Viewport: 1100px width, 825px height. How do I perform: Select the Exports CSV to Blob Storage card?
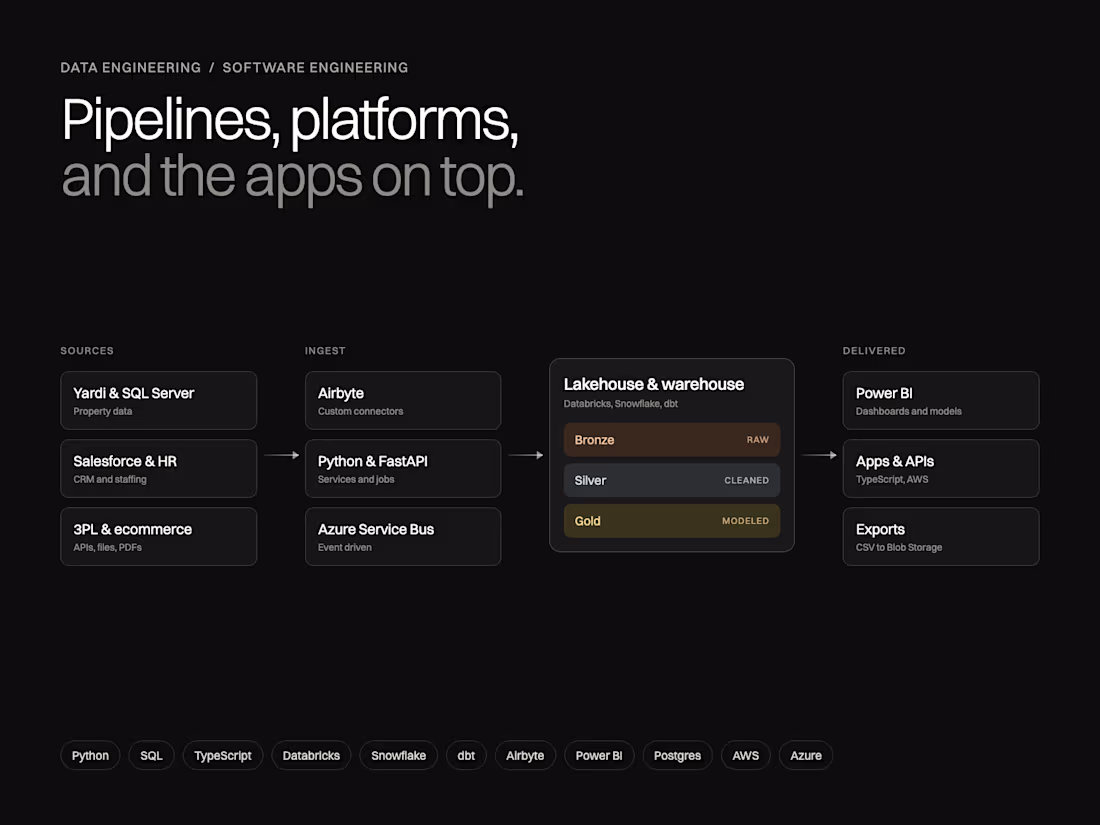[x=941, y=537]
